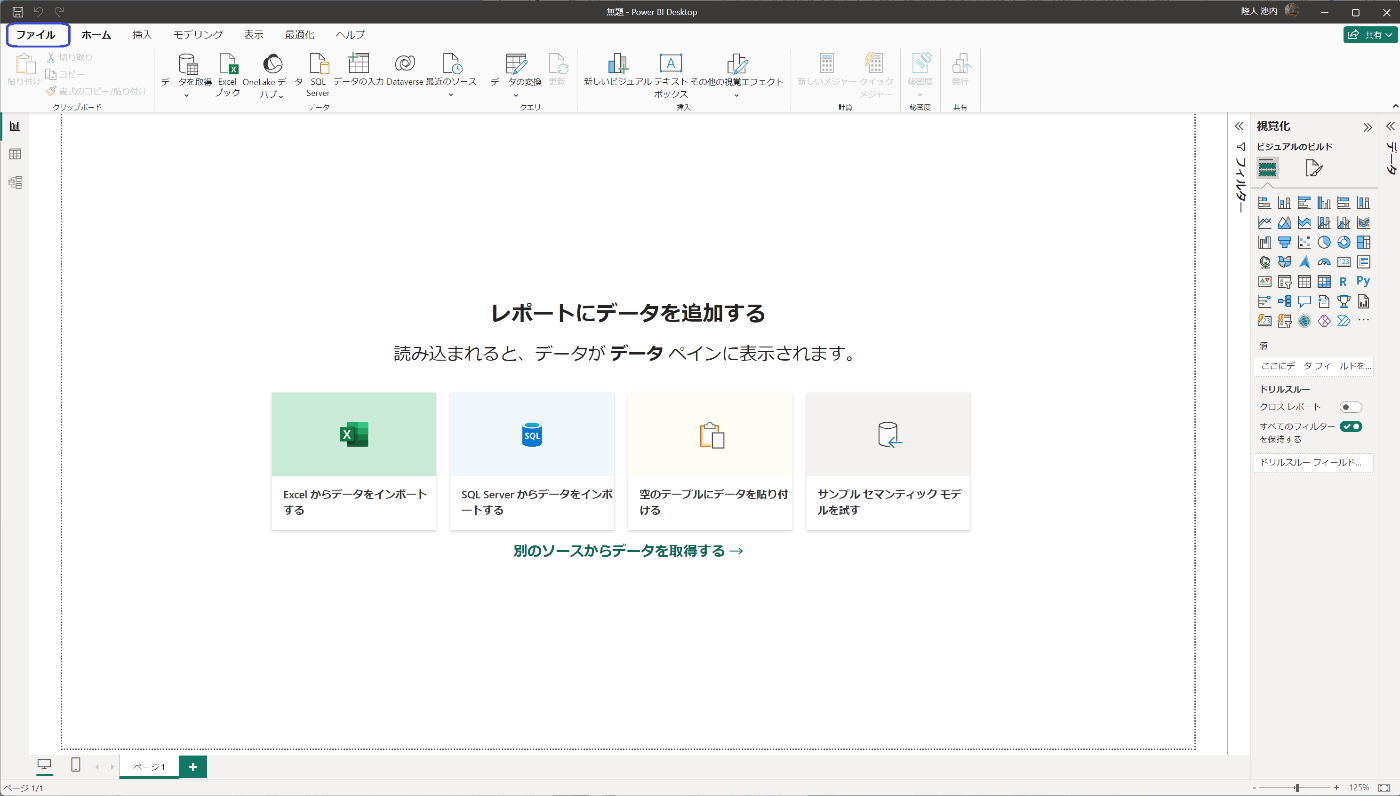Viewport: 1400px width, 796px height.
Task: Click Excel からデータをインポートする card
Action: pos(354,461)
